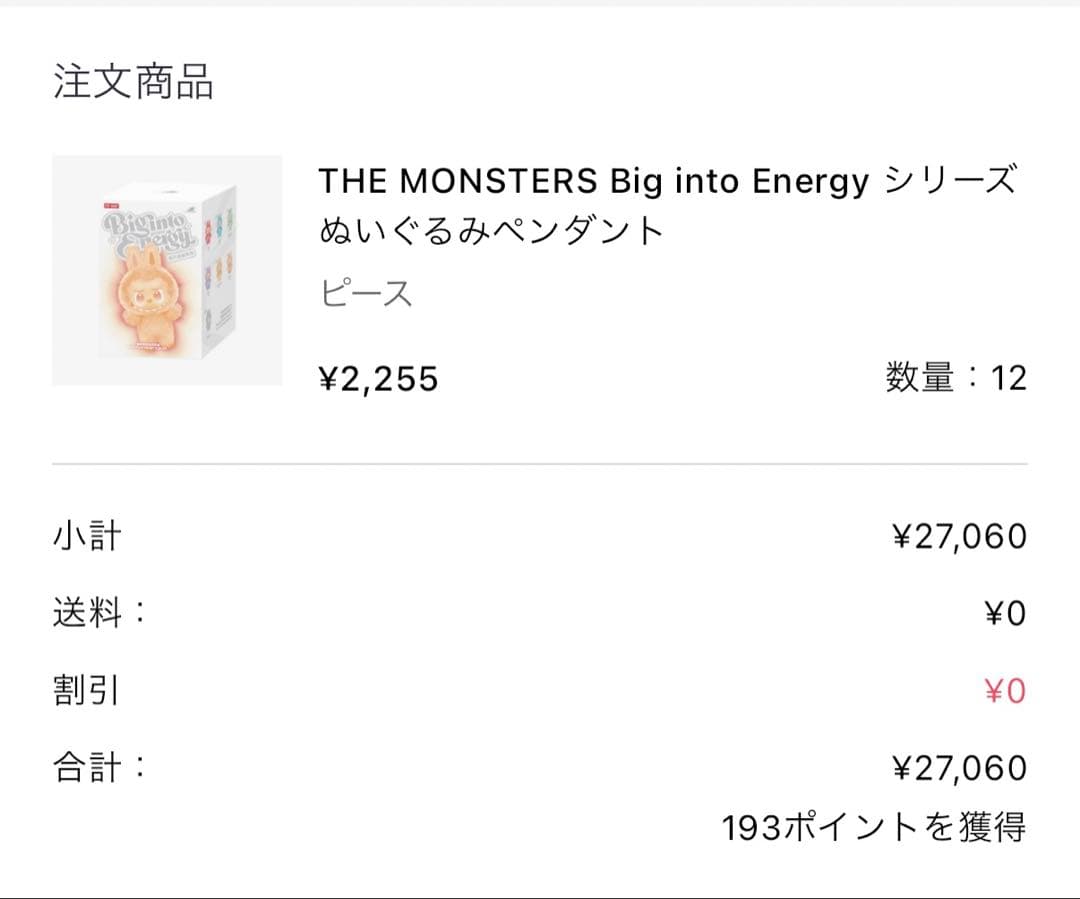Open the Big into Energy product thumbnail
The image size is (1080, 899).
[x=167, y=270]
